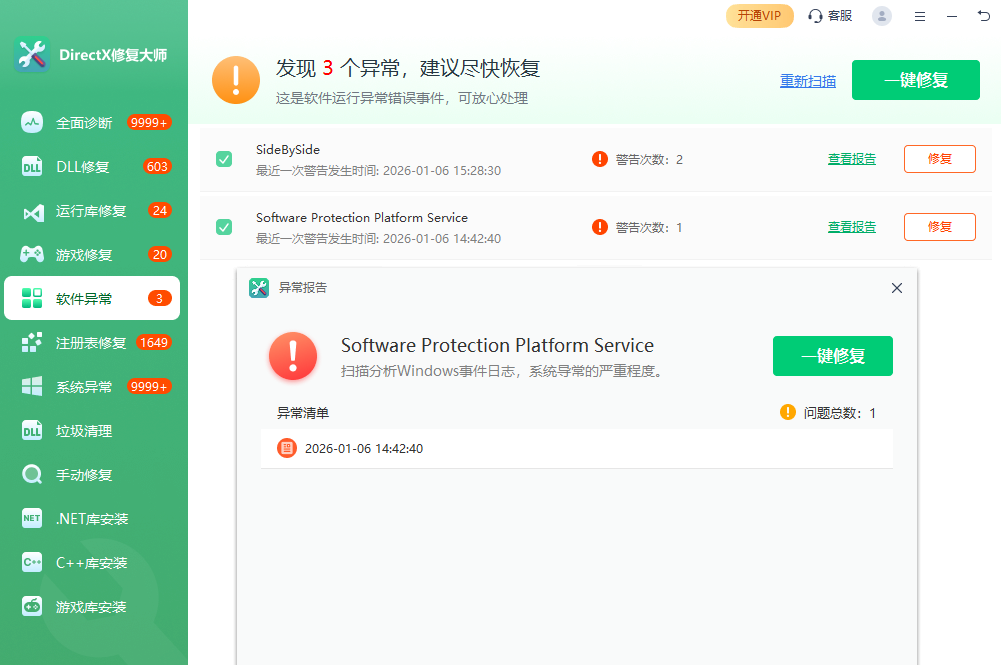Select the 运行库修复 Visual Studio icon
This screenshot has width=1001, height=665.
click(x=32, y=211)
